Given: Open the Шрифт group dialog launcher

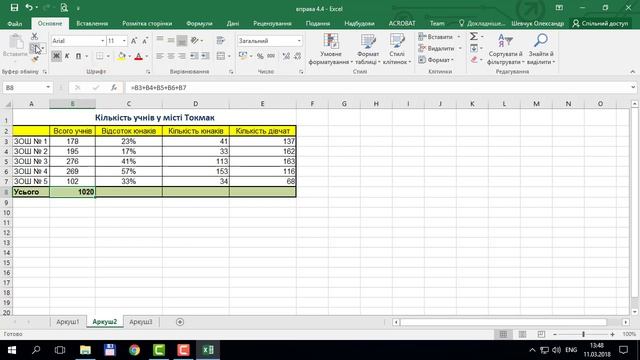Looking at the screenshot, I should pyautogui.click(x=148, y=72).
